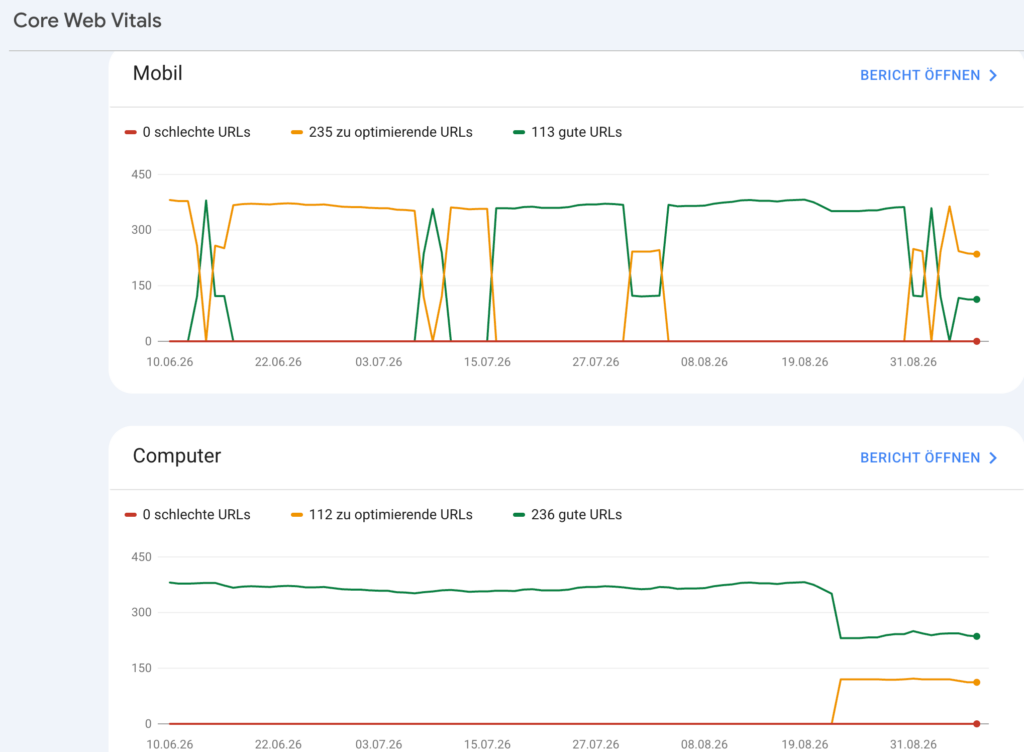Click date label 27.07.26 on Mobil chart
The height and width of the screenshot is (752, 1024).
click(x=596, y=362)
